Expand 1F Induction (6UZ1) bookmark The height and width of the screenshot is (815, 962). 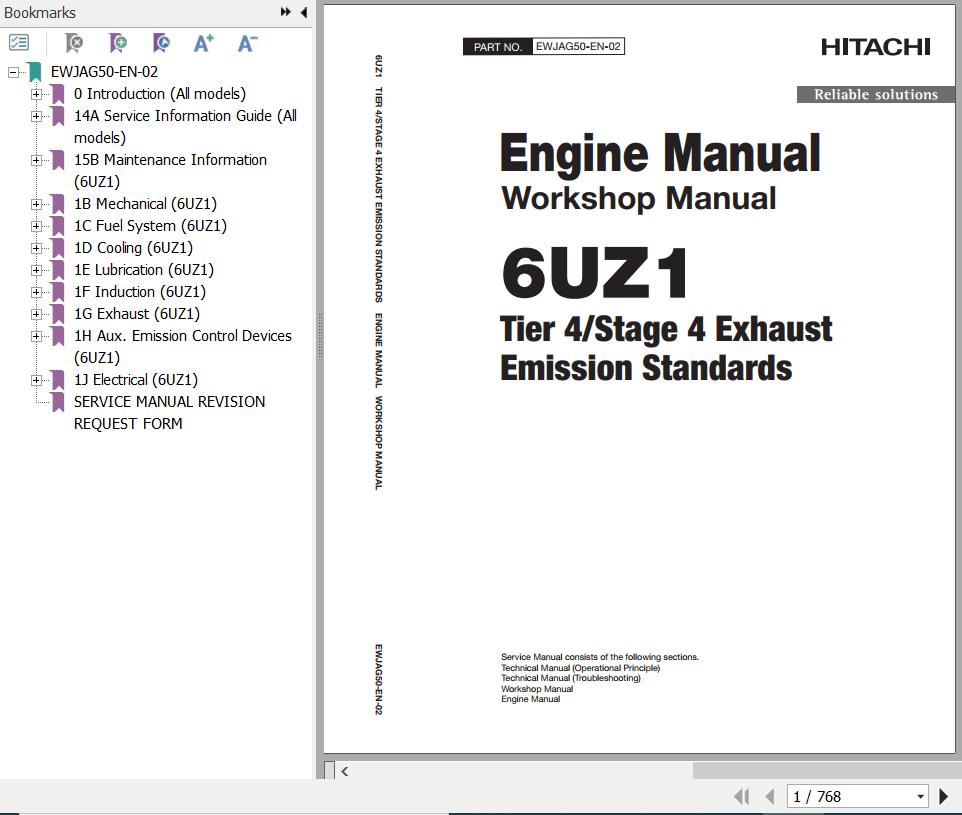point(36,293)
